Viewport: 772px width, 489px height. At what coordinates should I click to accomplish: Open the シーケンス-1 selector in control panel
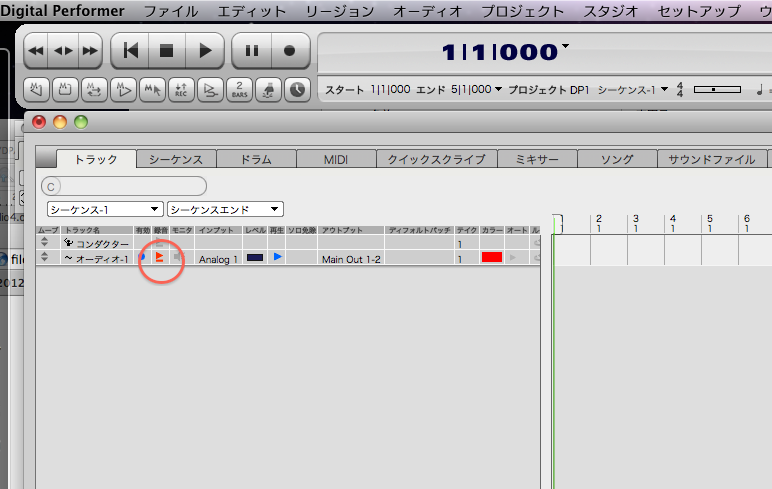(x=633, y=90)
